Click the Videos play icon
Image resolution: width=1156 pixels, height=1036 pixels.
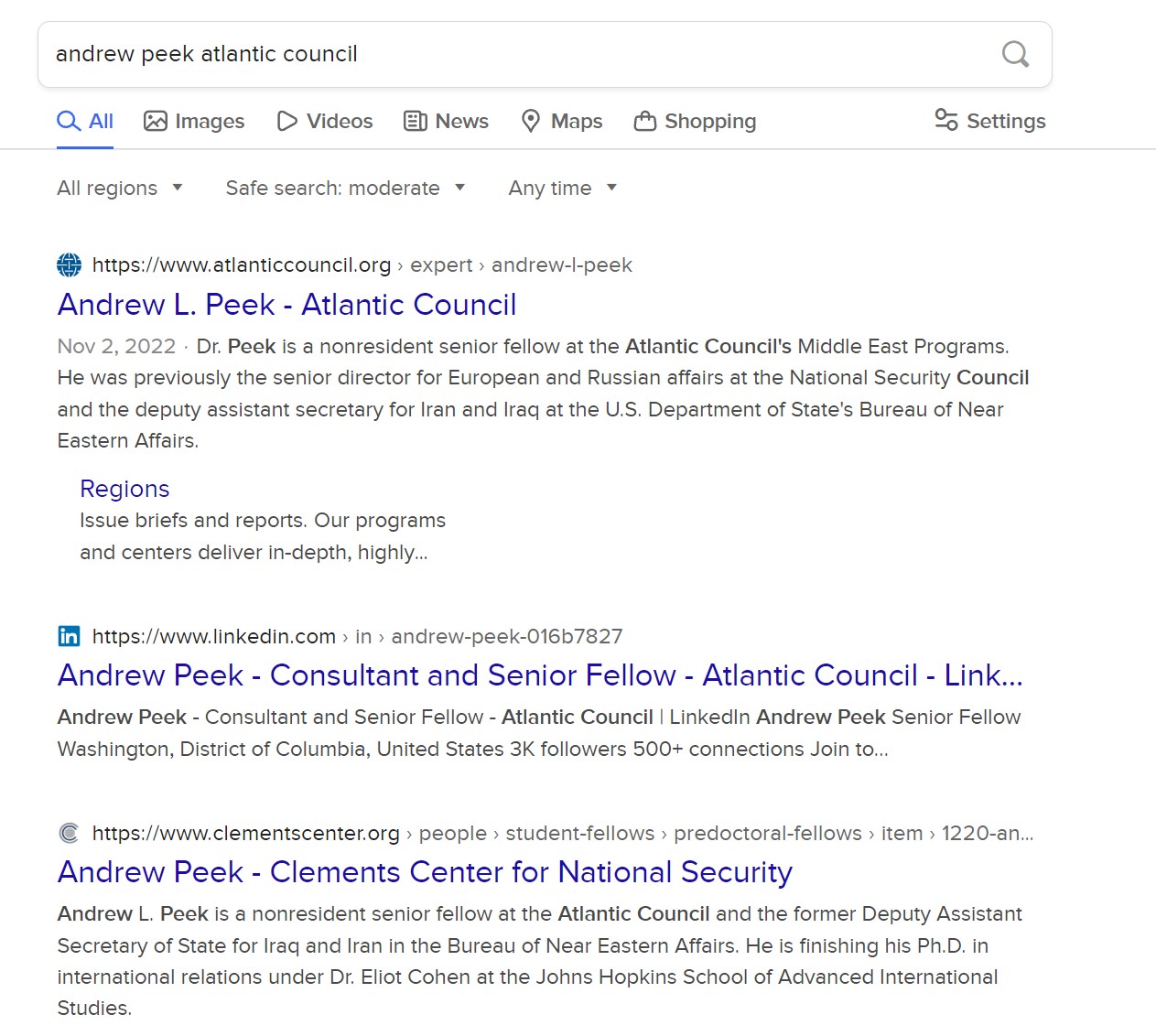[287, 121]
